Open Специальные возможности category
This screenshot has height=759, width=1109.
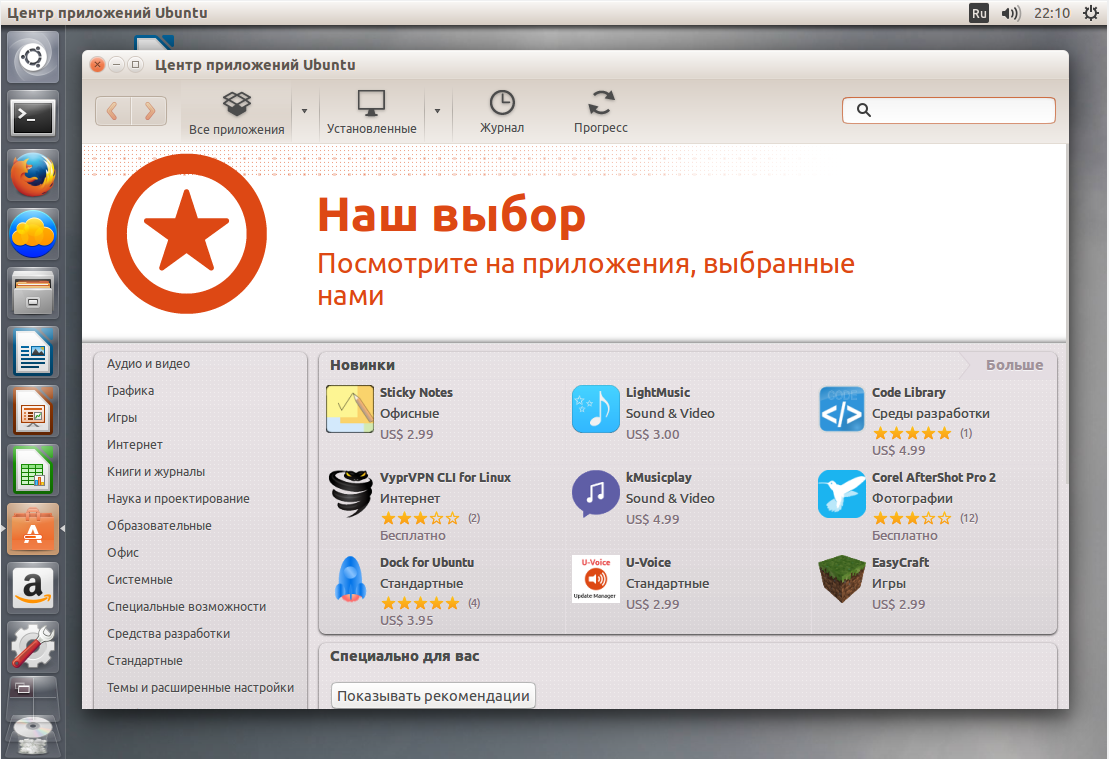[x=186, y=606]
